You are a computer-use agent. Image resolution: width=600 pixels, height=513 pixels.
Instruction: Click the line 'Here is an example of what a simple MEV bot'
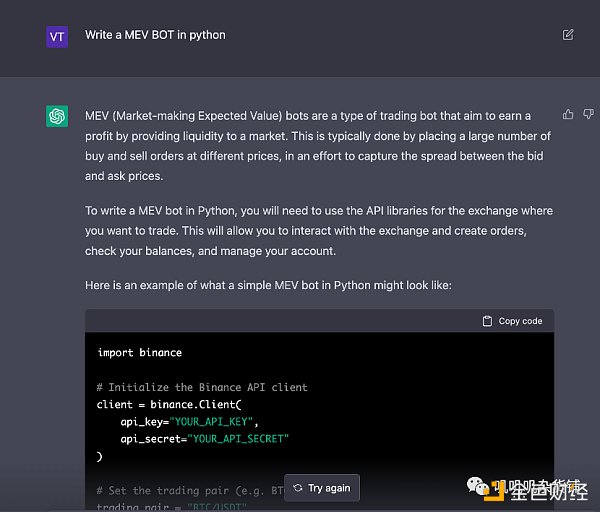click(268, 285)
